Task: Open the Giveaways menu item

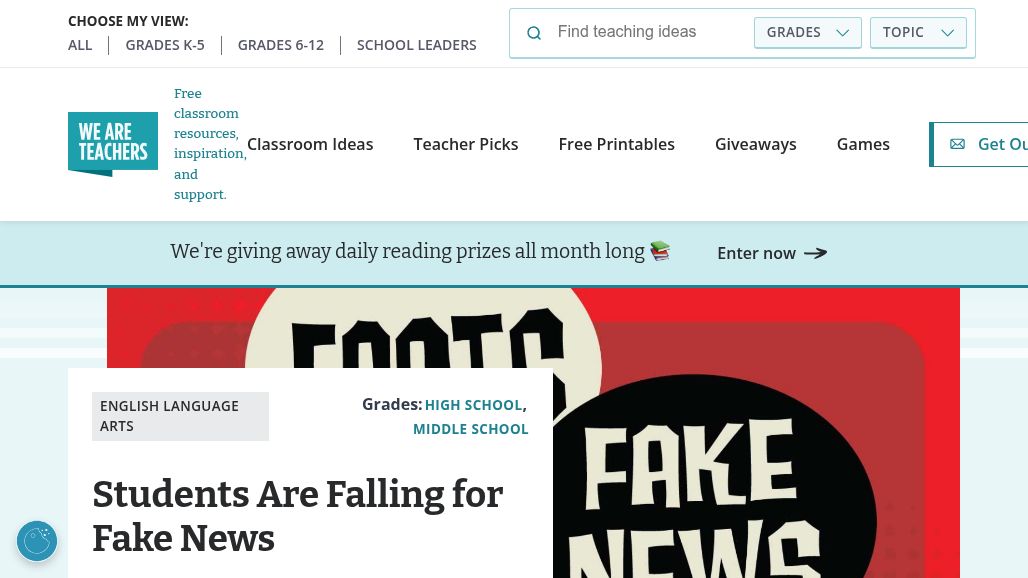Action: coord(755,144)
